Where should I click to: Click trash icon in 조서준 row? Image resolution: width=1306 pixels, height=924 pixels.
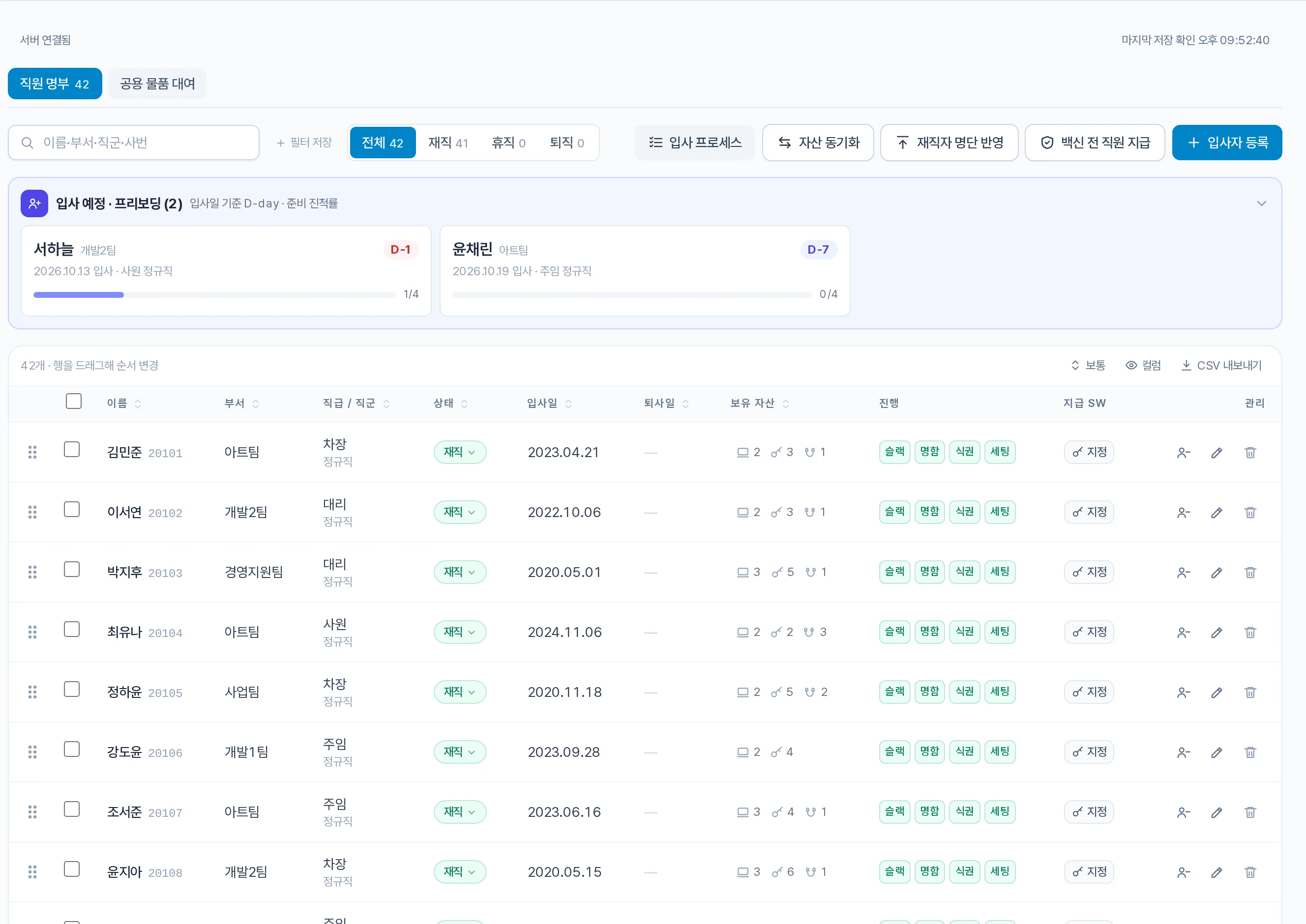tap(1249, 812)
